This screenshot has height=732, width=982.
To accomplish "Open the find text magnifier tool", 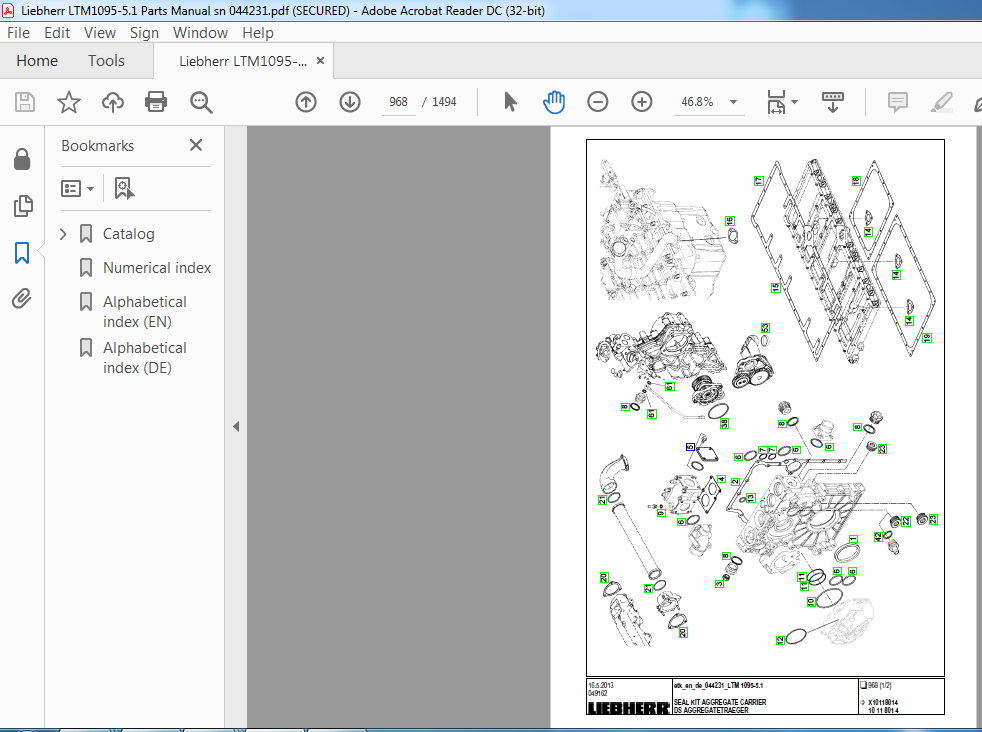I will 201,102.
